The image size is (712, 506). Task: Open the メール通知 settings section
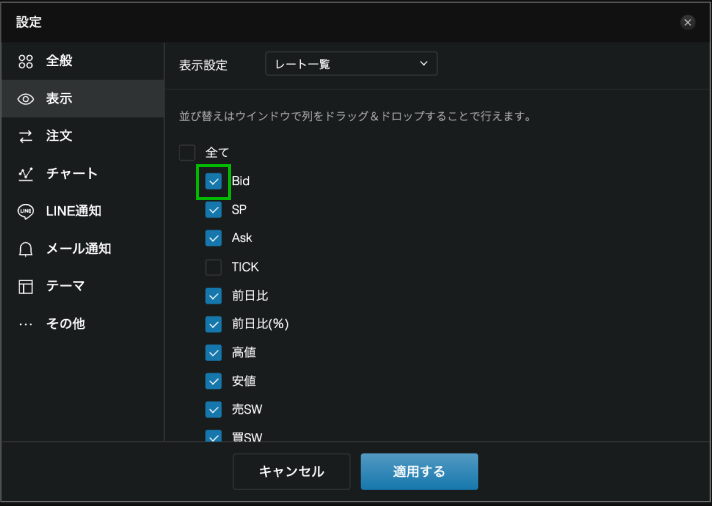click(78, 249)
